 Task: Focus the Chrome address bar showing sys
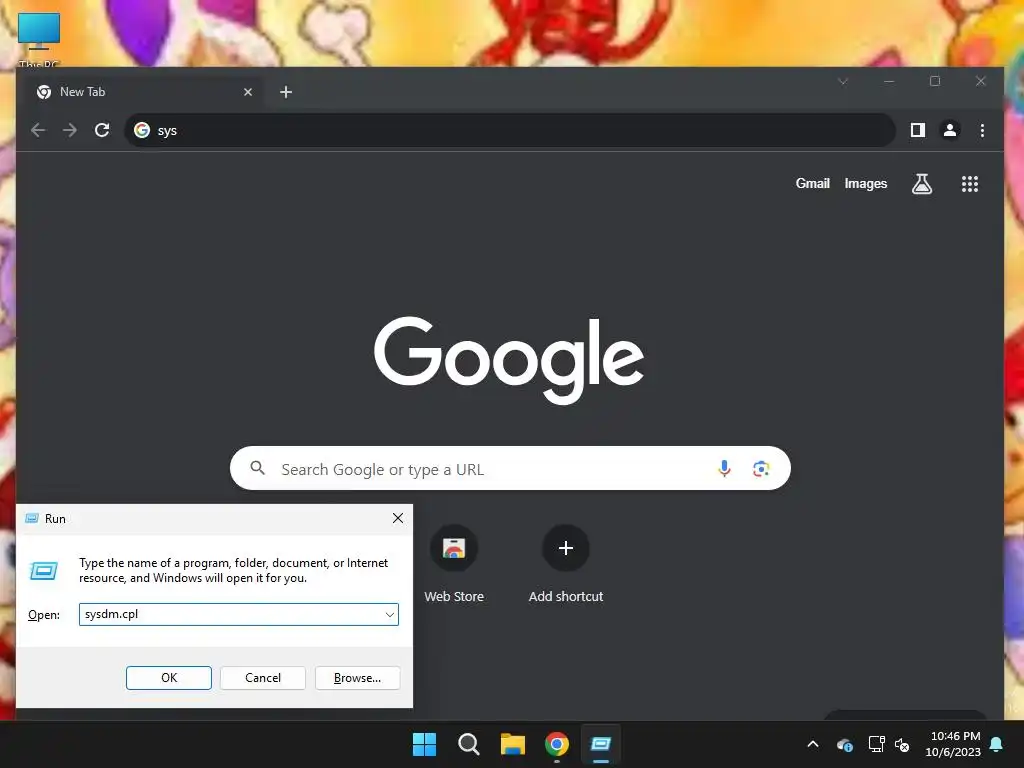[509, 130]
